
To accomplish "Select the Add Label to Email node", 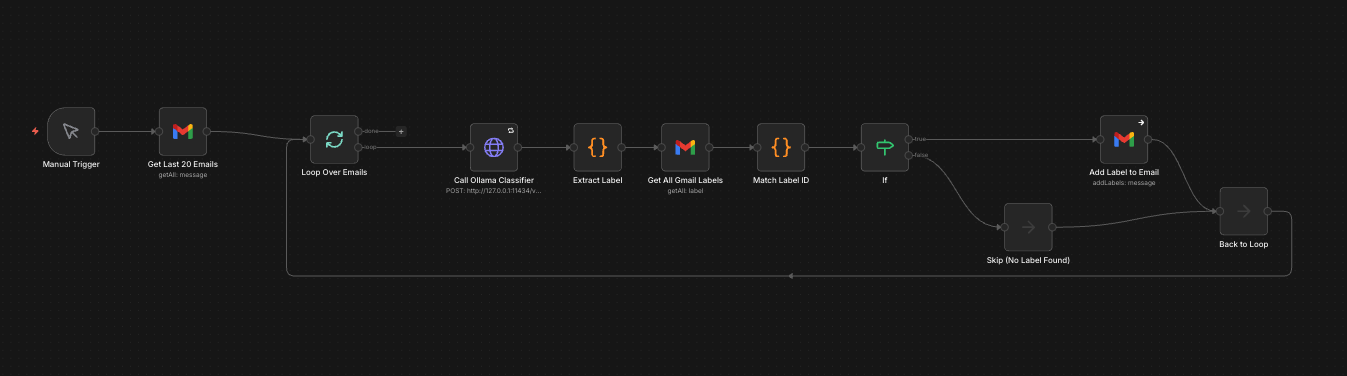I will pyautogui.click(x=1124, y=139).
